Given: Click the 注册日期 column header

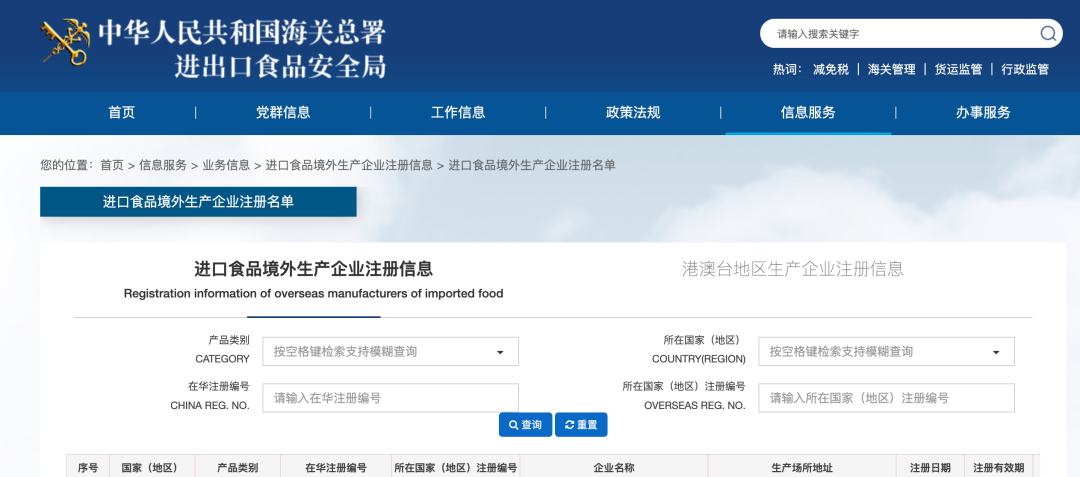Looking at the screenshot, I should [x=930, y=468].
